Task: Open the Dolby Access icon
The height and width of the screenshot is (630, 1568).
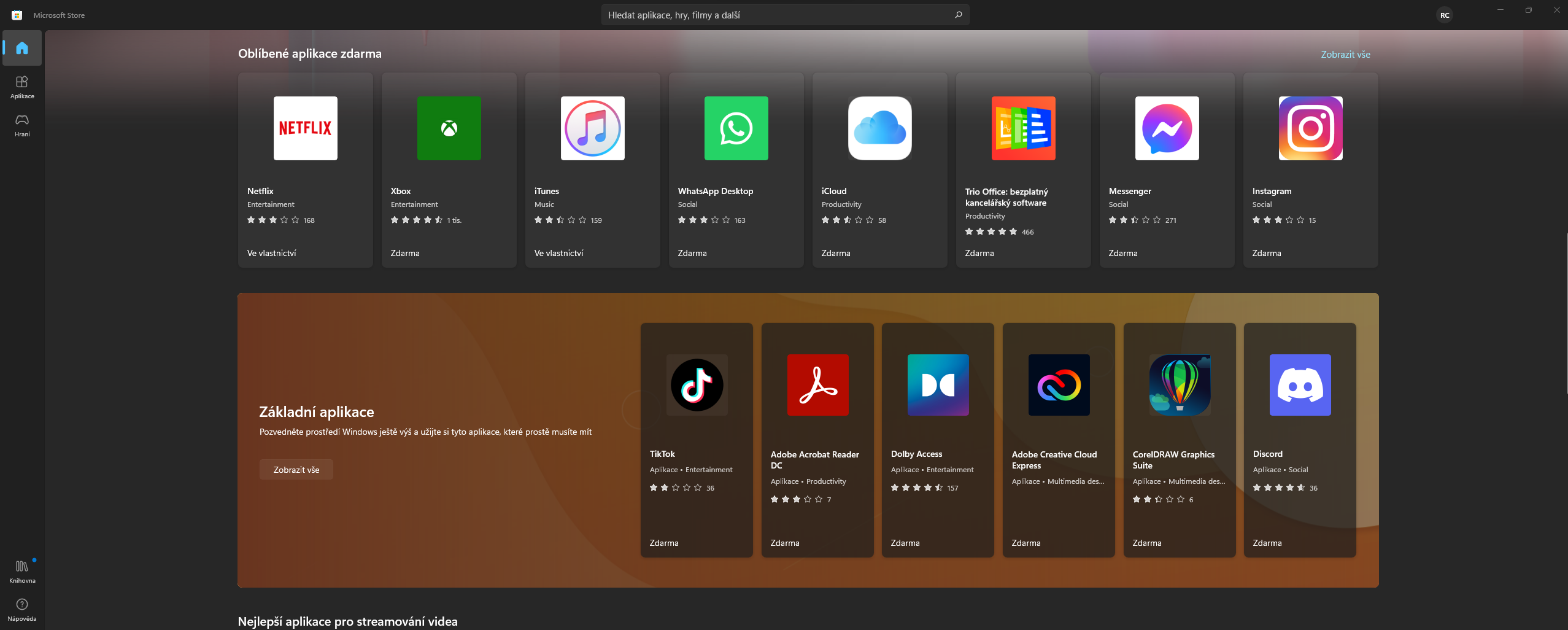Action: 938,385
